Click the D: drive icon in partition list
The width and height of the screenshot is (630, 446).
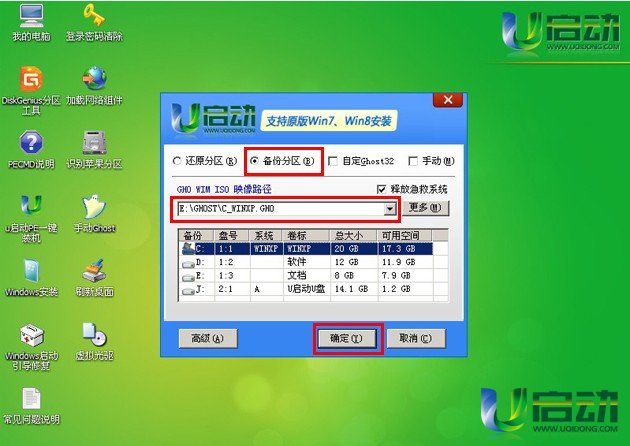[x=188, y=264]
